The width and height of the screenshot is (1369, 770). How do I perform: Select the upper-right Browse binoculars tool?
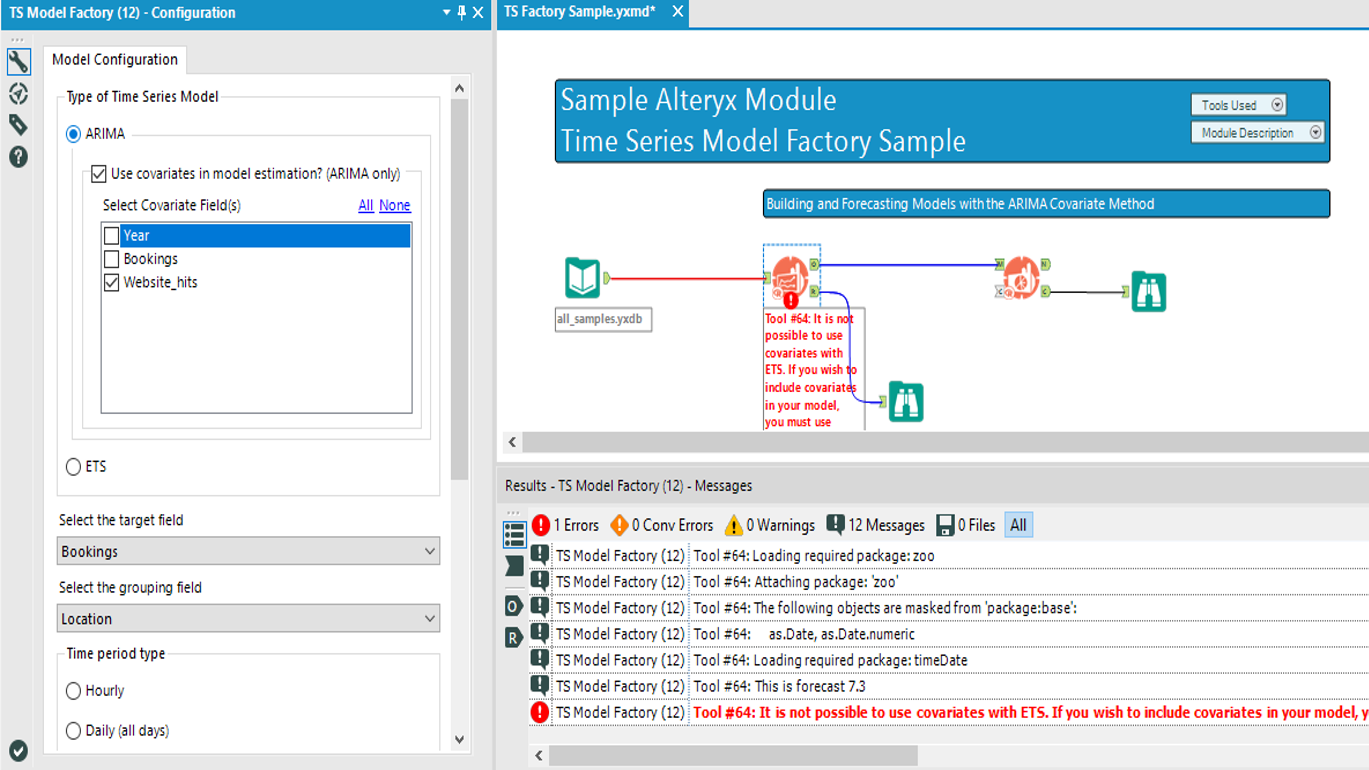(x=1149, y=291)
